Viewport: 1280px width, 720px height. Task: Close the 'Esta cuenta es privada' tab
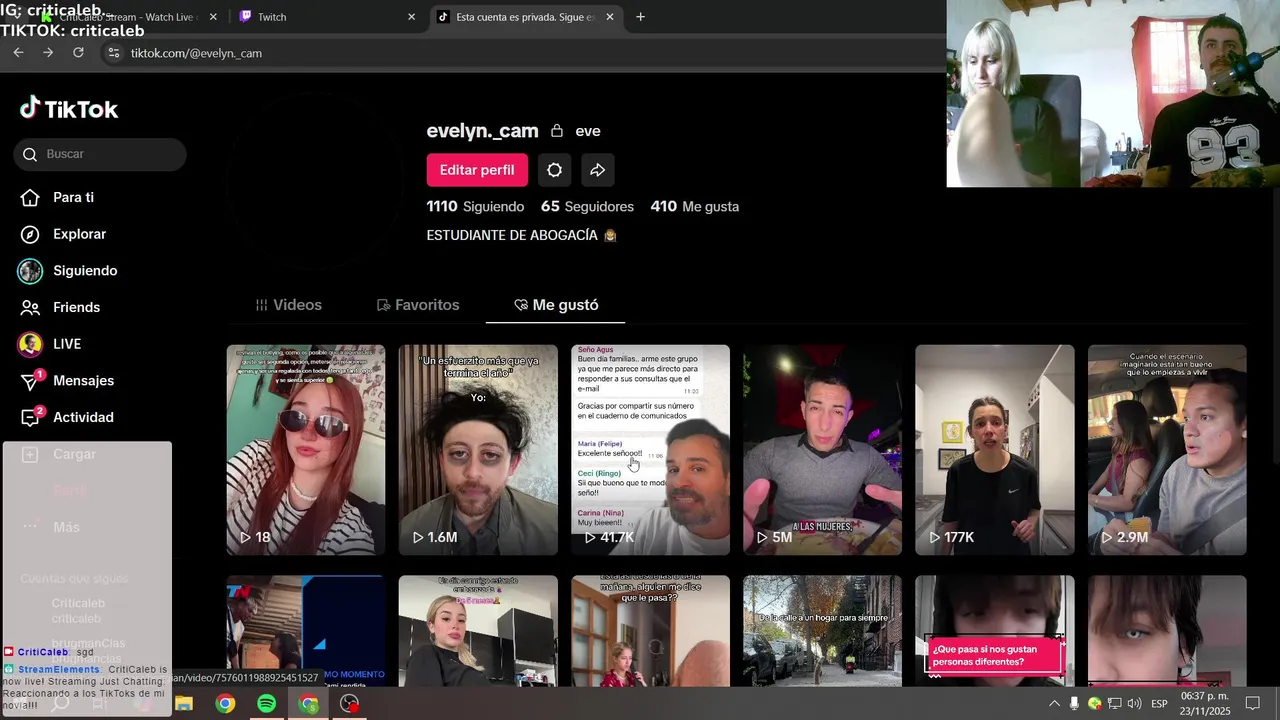pos(610,17)
